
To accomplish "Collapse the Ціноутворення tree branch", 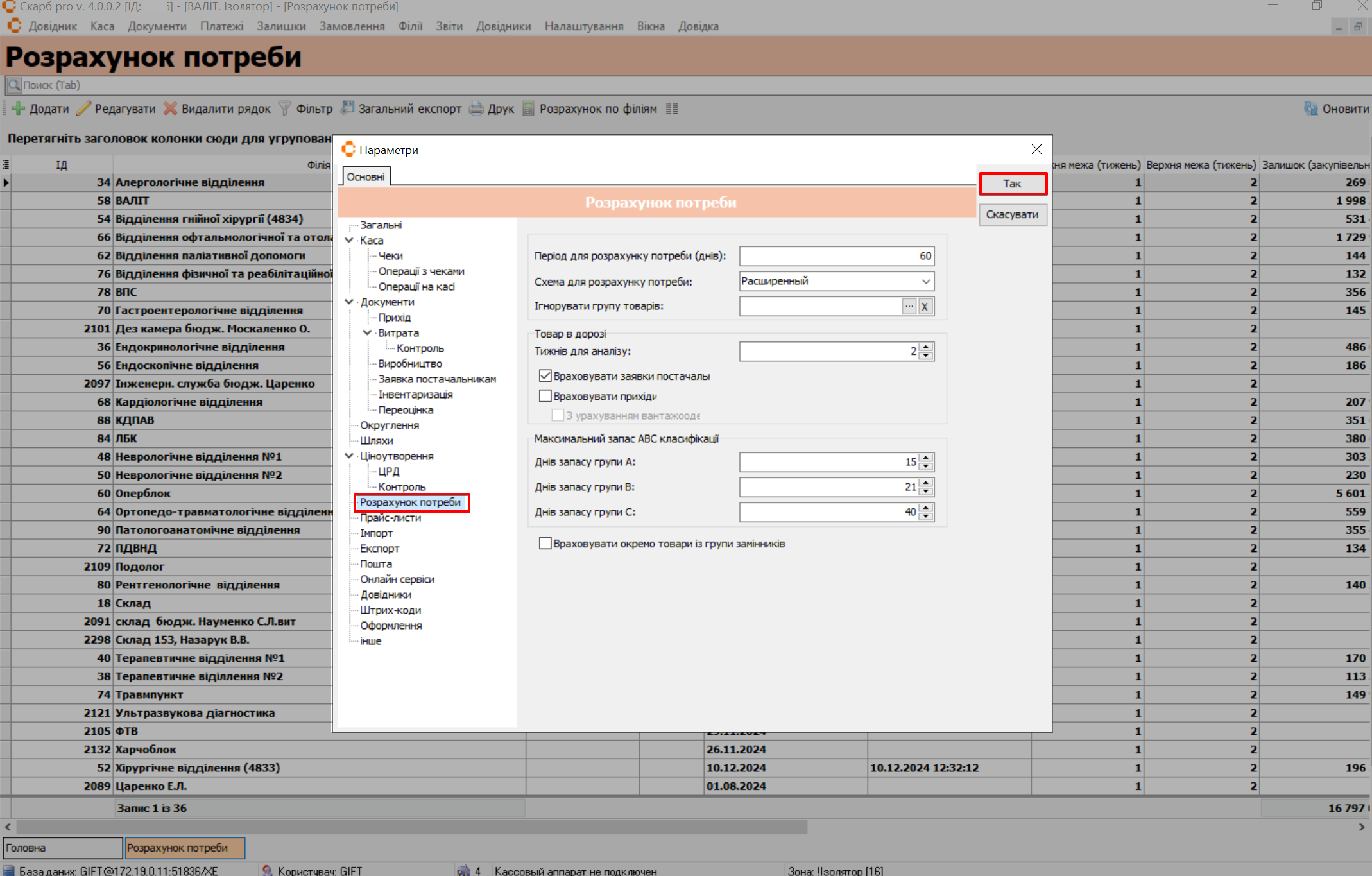I will click(x=349, y=456).
